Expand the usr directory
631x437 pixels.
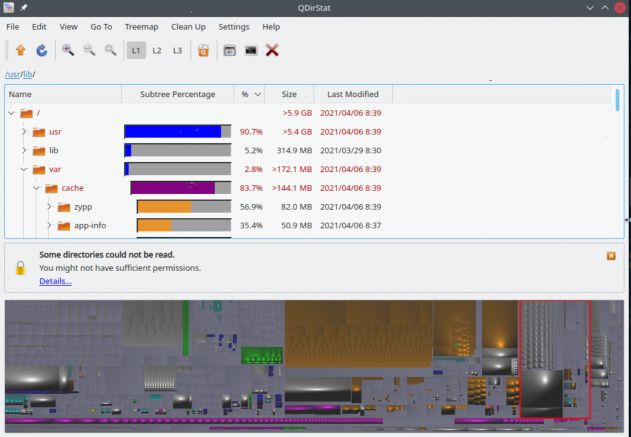pyautogui.click(x=24, y=132)
